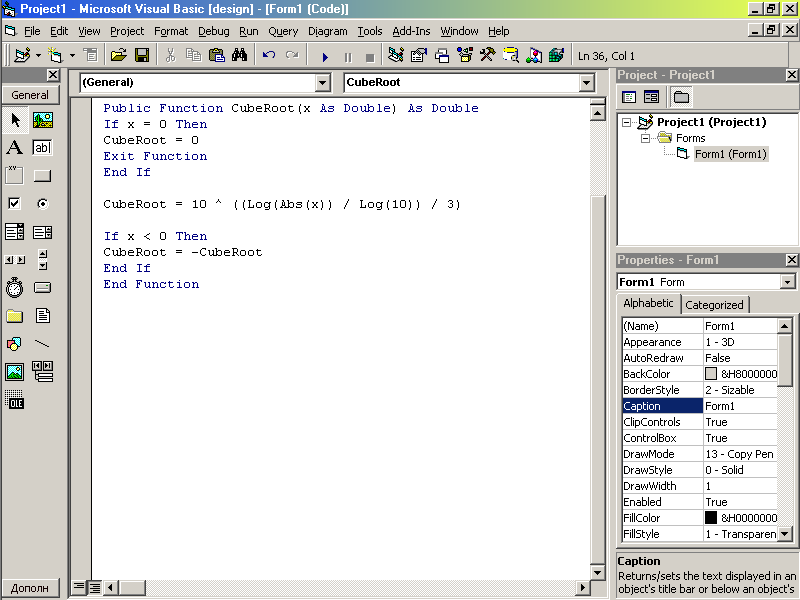The height and width of the screenshot is (600, 800).
Task: Select the Pointer tool in toolbox
Action: [x=15, y=120]
